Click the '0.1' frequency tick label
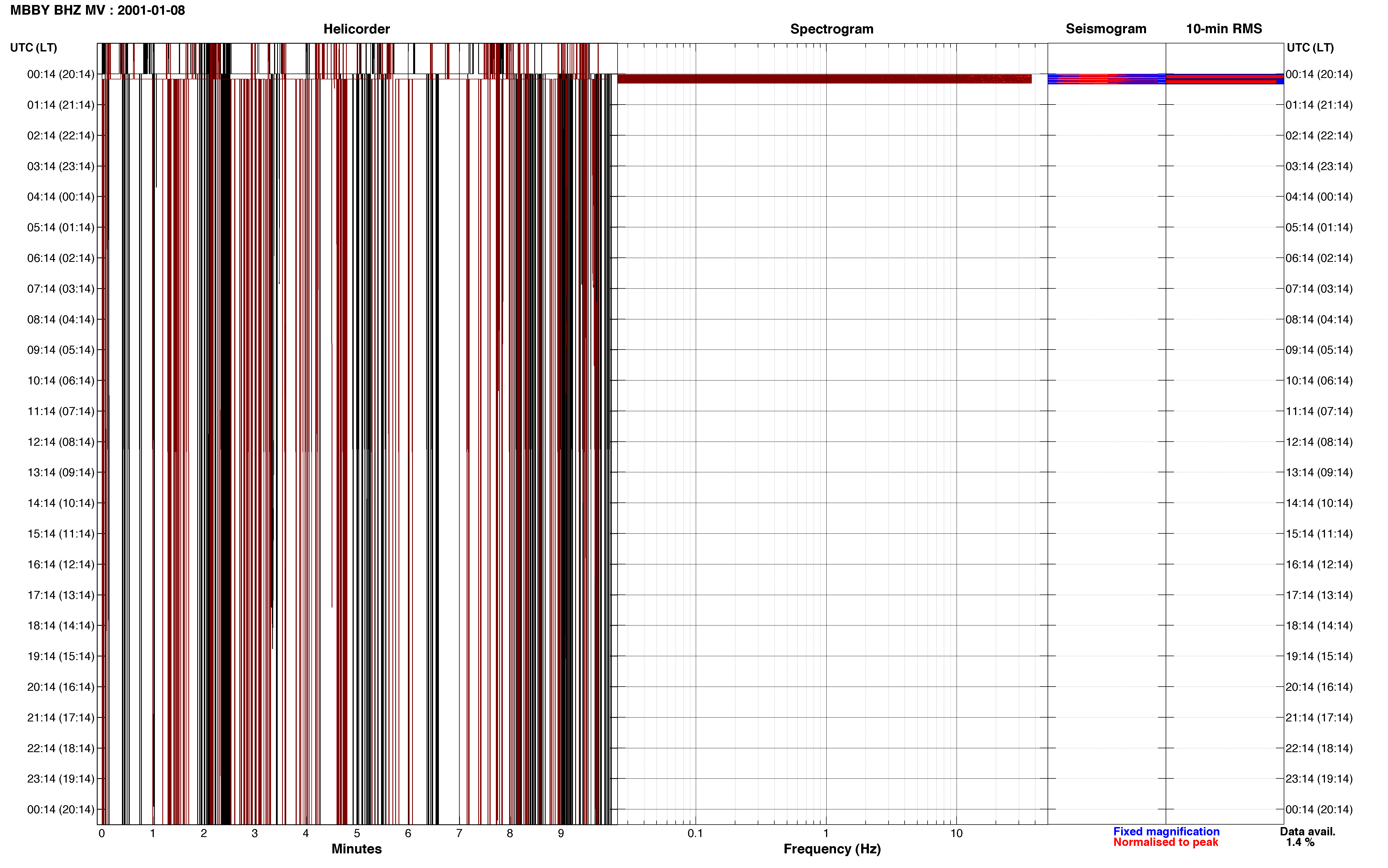1388x868 pixels. [x=695, y=833]
